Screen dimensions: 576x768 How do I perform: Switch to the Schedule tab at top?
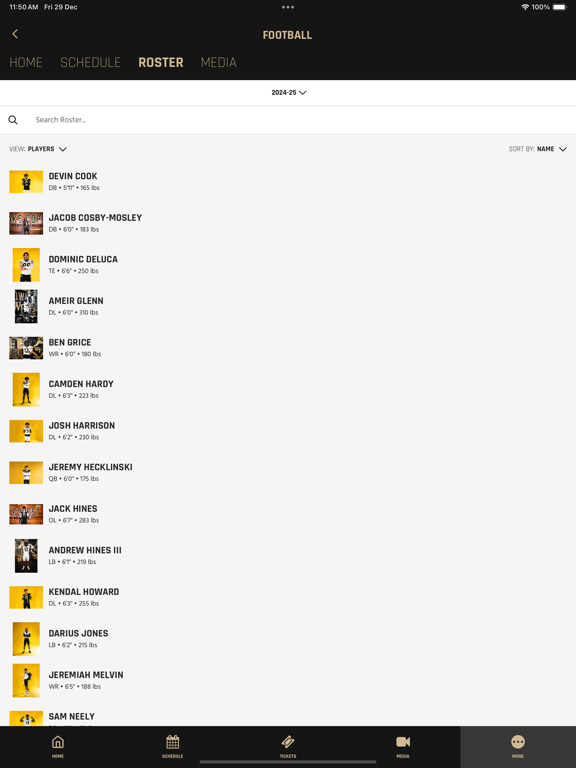click(90, 62)
